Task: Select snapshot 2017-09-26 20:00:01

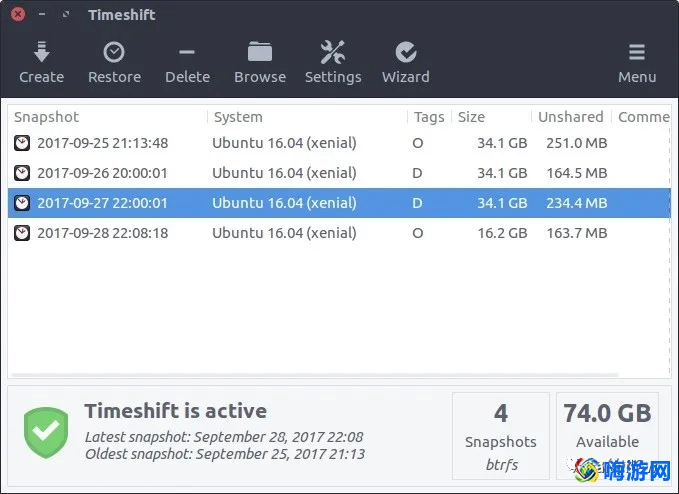Action: pos(339,173)
